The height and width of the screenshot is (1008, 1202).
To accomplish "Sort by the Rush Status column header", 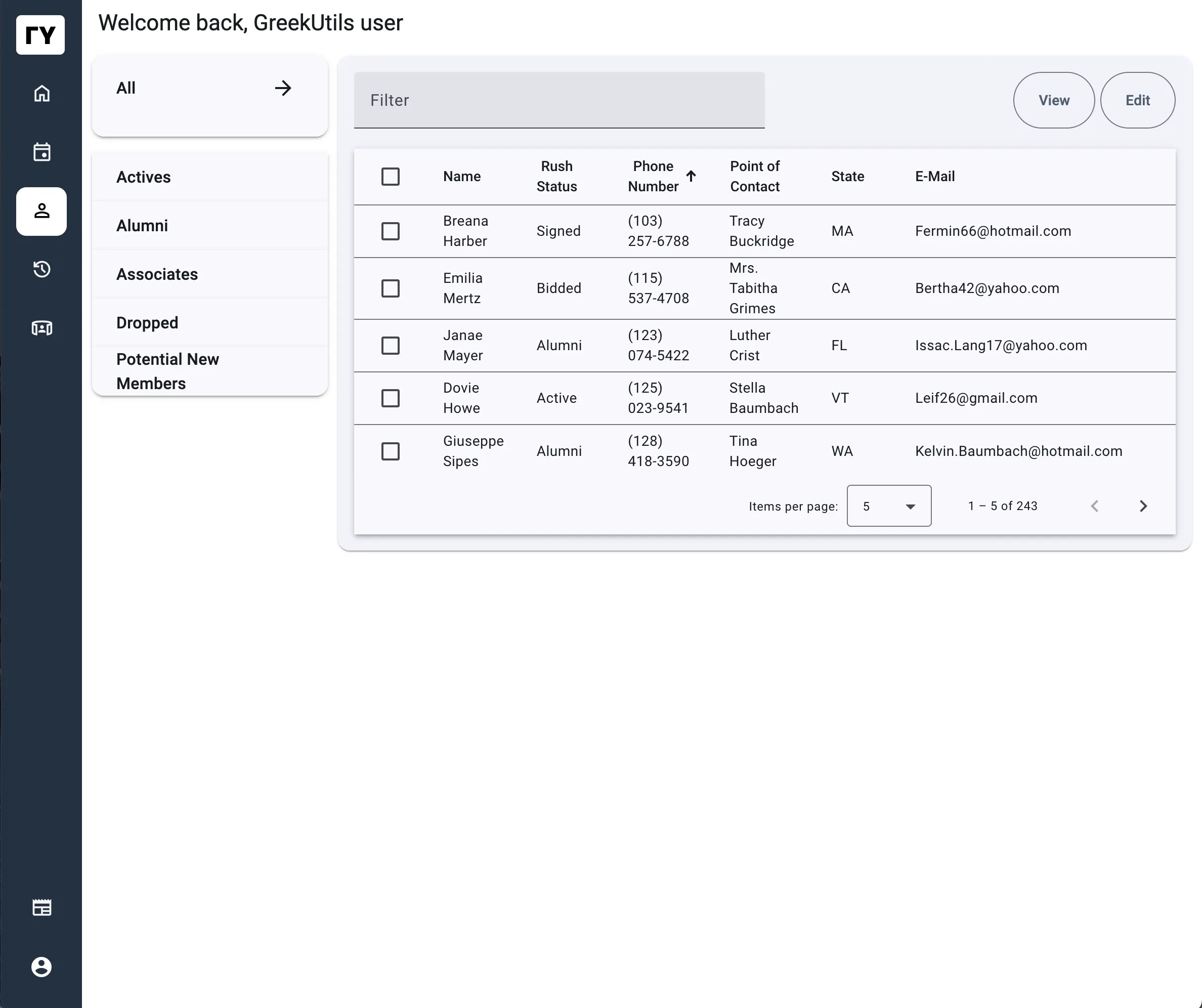I will (556, 176).
